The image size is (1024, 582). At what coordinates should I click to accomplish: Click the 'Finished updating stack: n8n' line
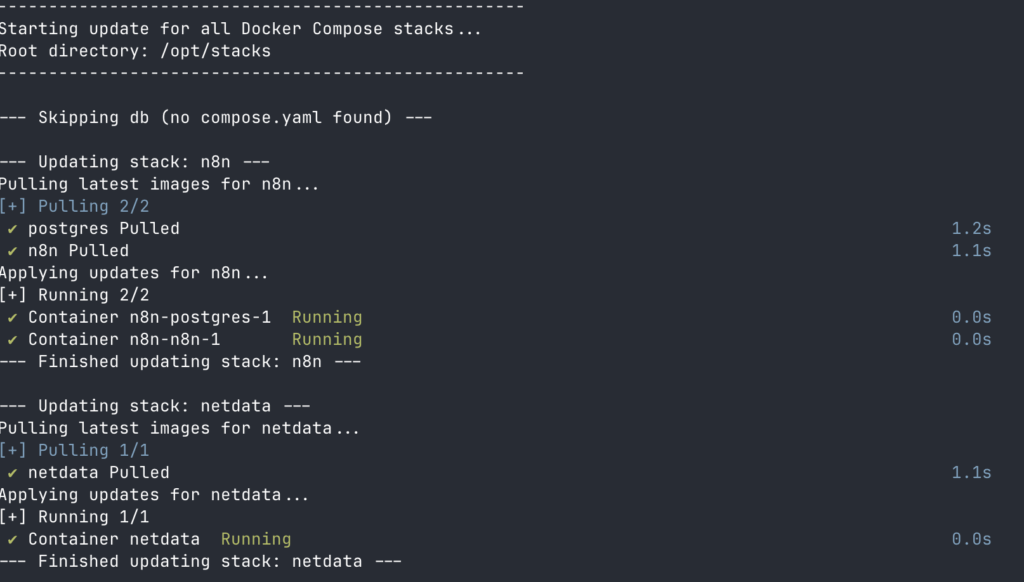[x=180, y=362]
